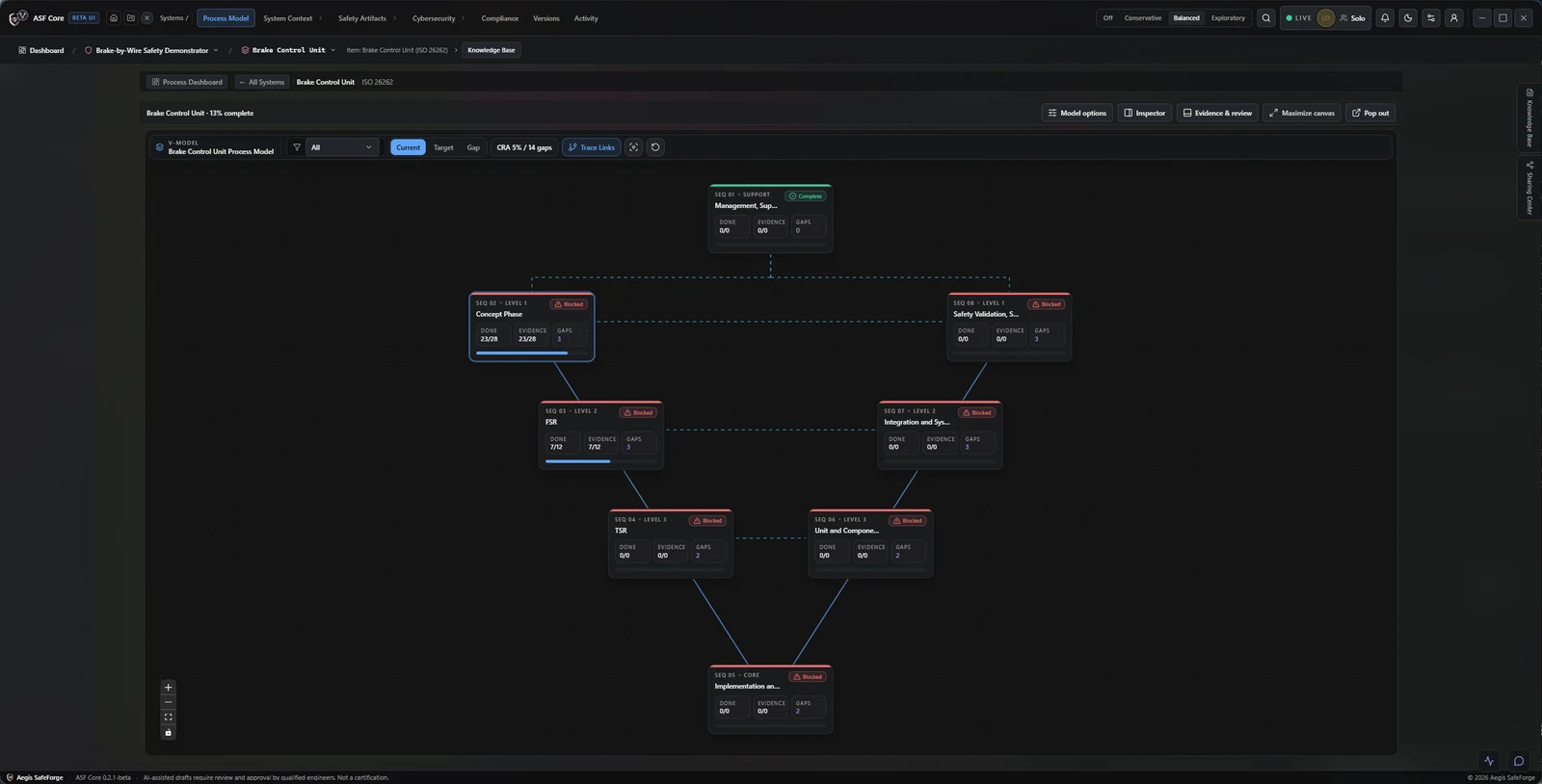Toggle dark mode moon icon
The image size is (1542, 784).
pos(1408,18)
